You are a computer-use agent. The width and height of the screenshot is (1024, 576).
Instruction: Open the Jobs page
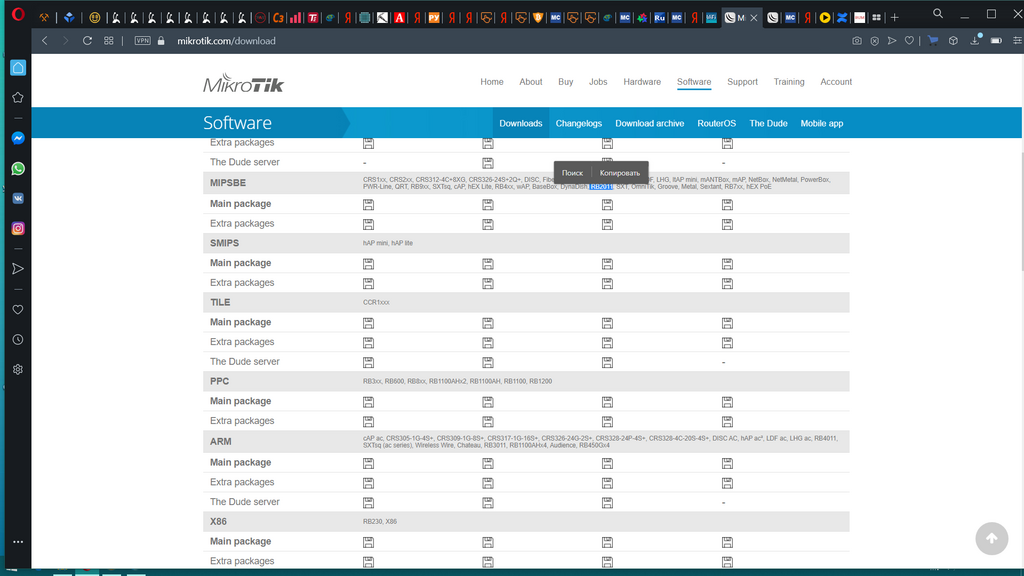coord(598,82)
